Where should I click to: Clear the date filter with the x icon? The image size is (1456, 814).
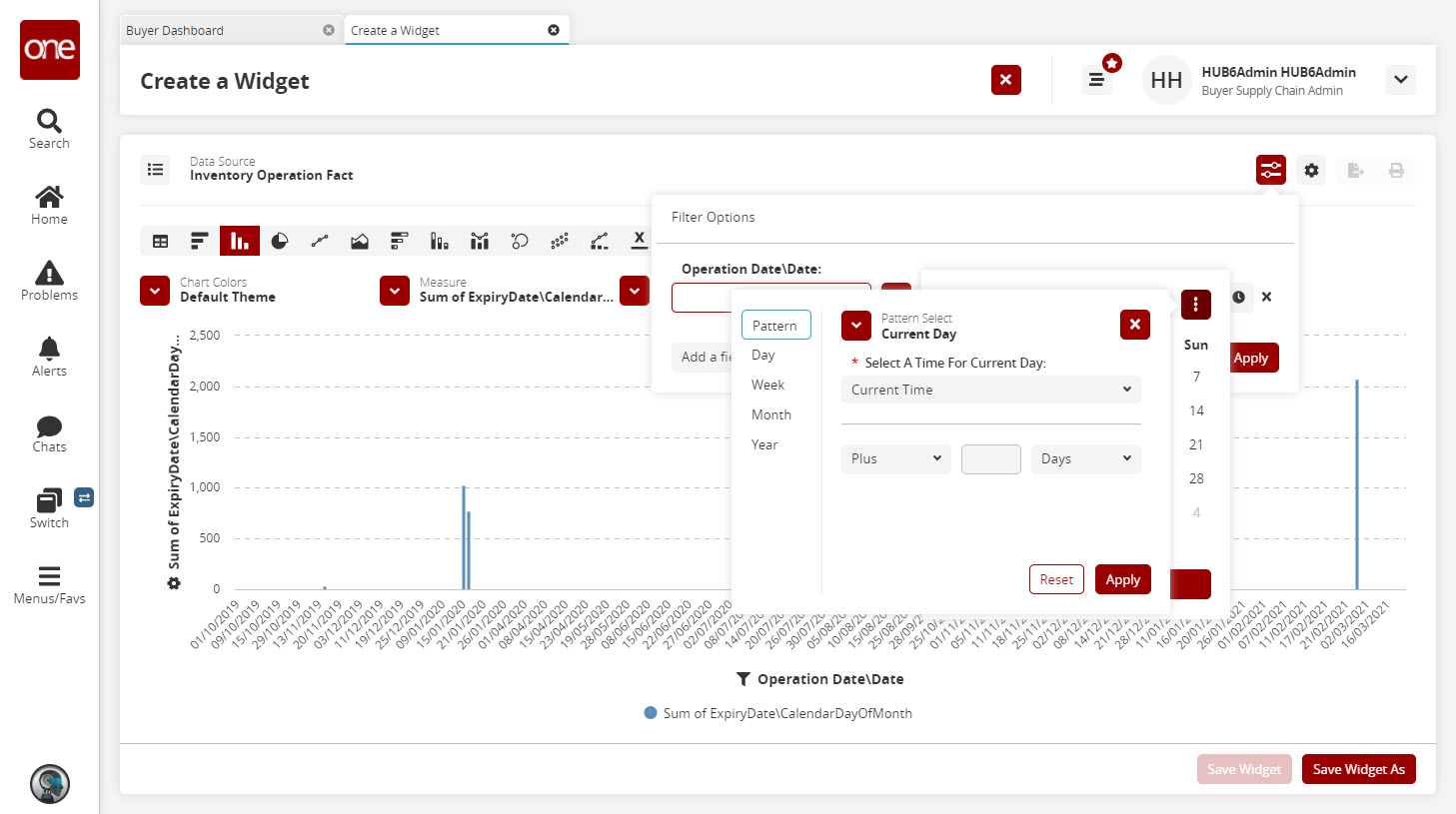[1266, 297]
